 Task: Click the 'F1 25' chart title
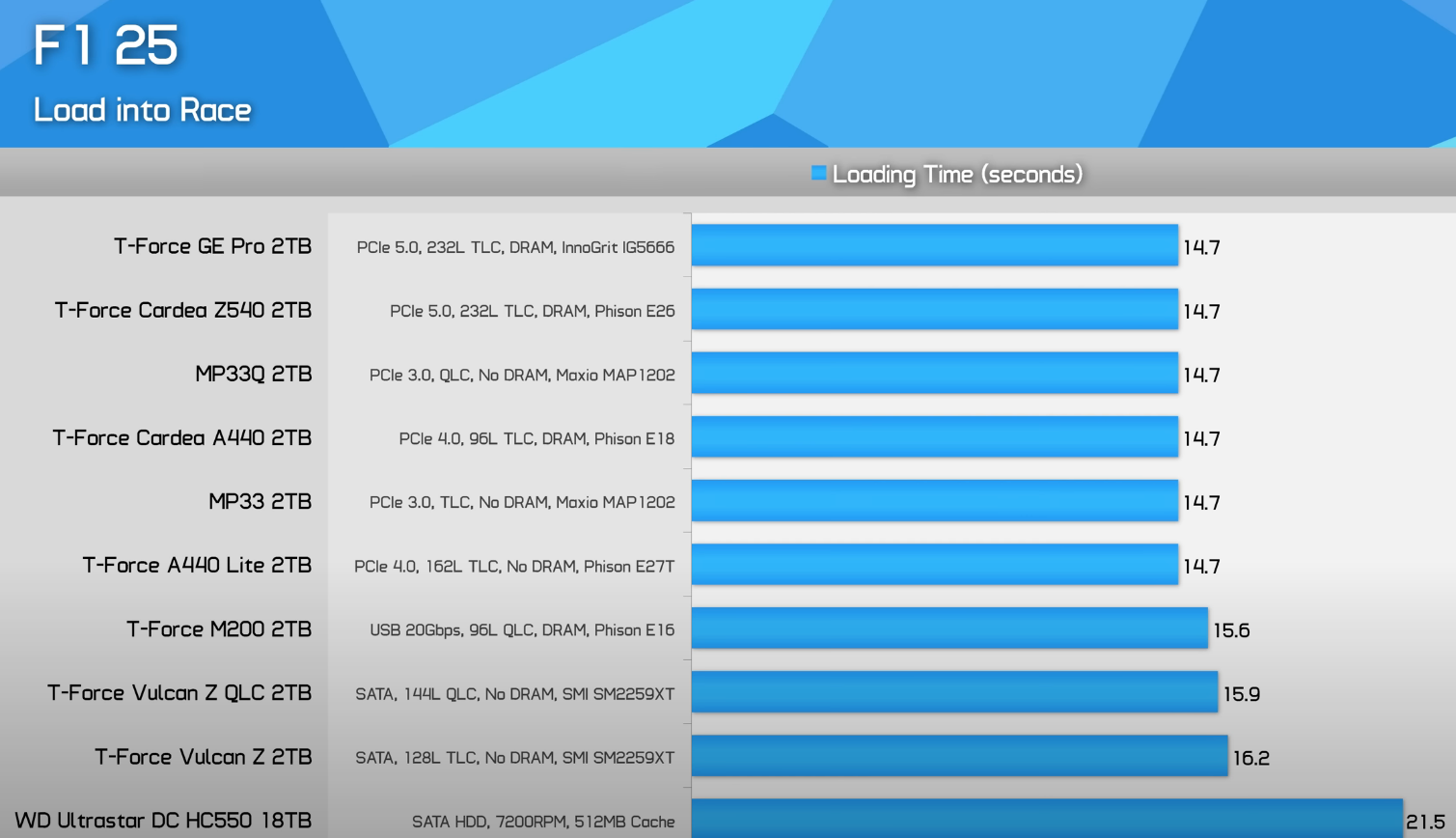point(106,45)
